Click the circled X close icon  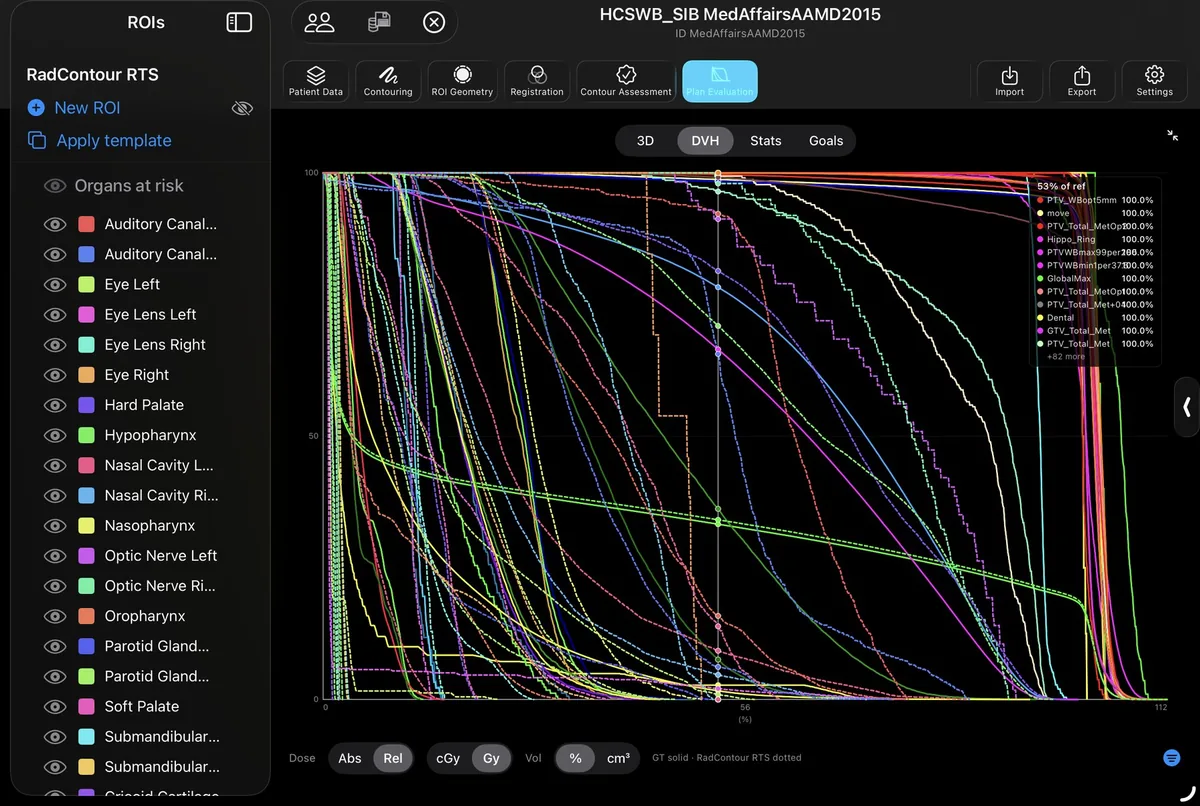point(434,22)
